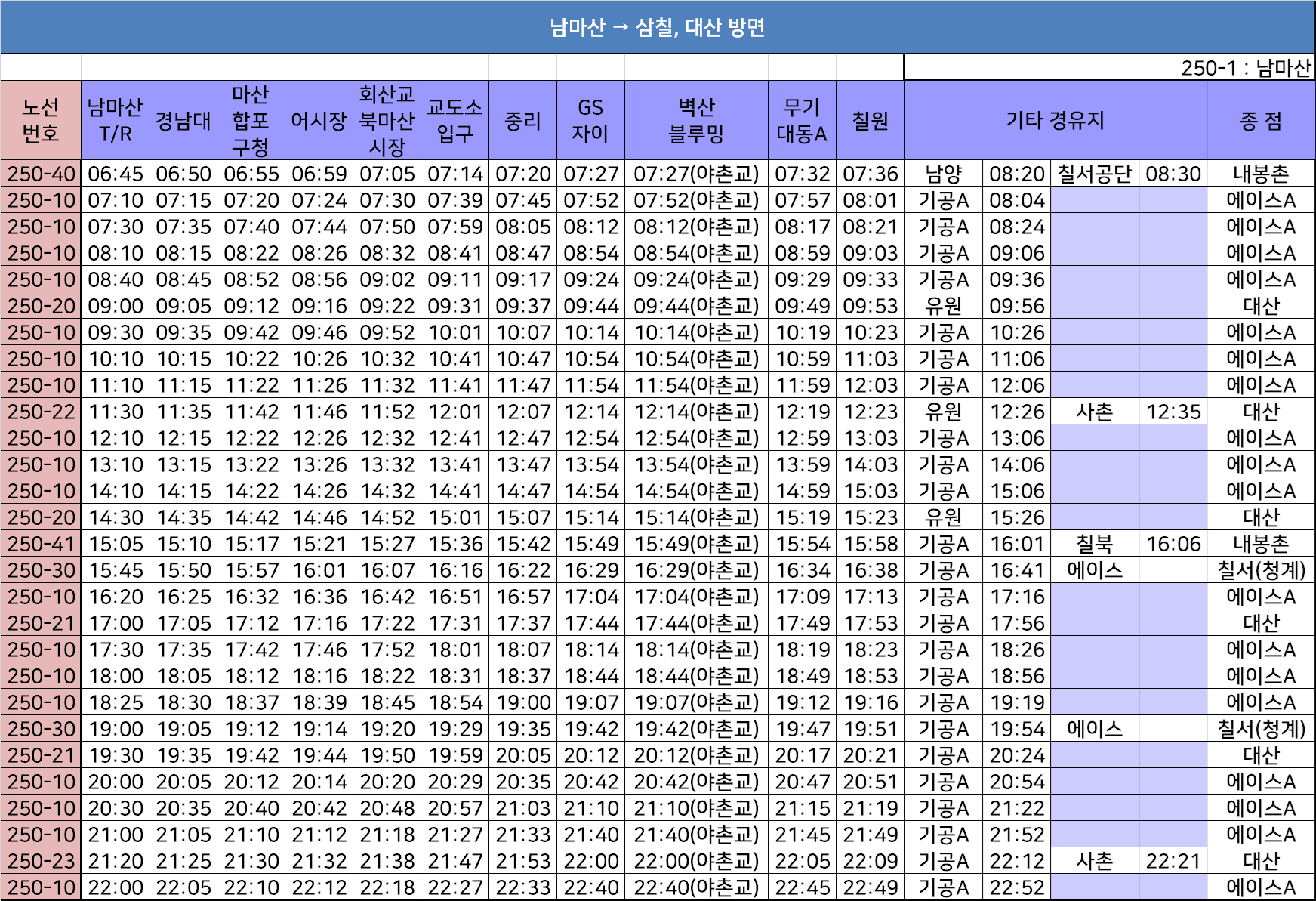This screenshot has height=901, width=1316.
Task: Select the '12:26' time cell
Action: tap(1017, 412)
